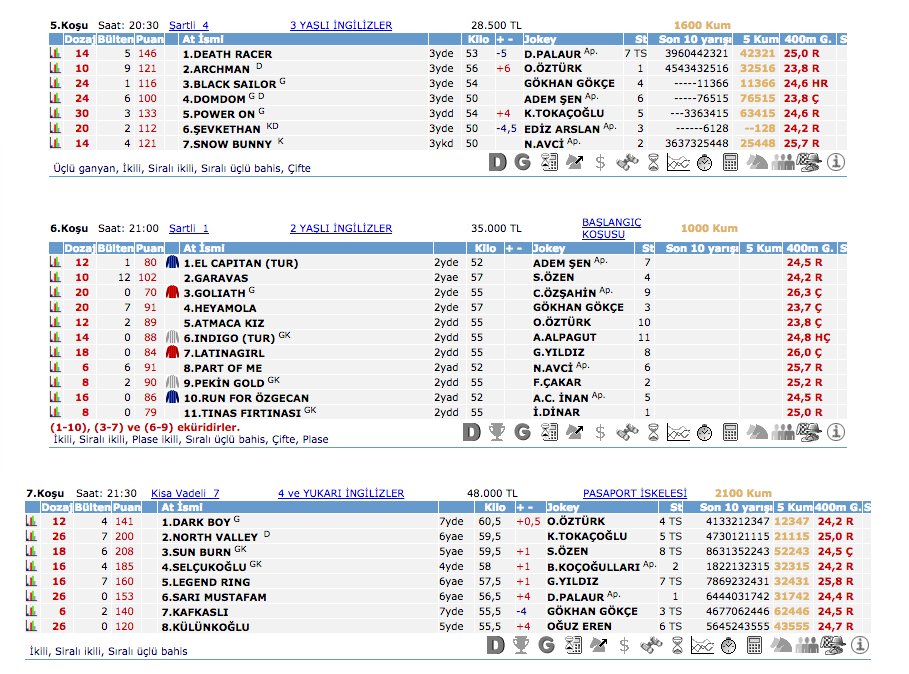The image size is (909, 674).
Task: Open the stopwatch icon in race 6 toolbar
Action: pyautogui.click(x=705, y=432)
